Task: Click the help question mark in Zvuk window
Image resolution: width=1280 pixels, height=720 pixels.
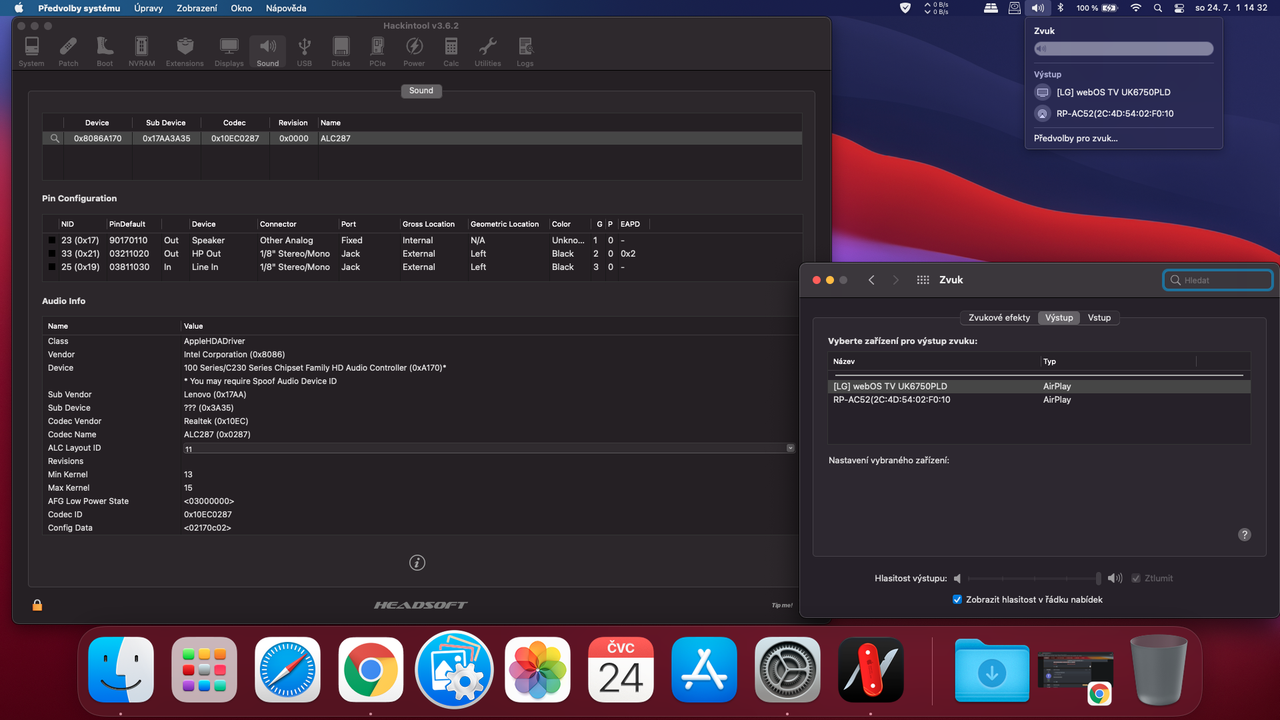Action: 1244,535
